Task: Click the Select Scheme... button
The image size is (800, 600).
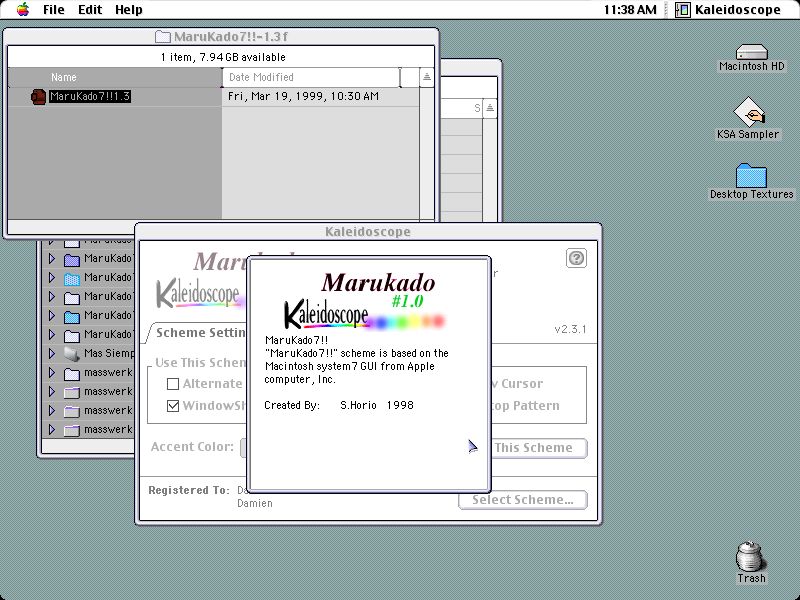Action: coord(523,500)
